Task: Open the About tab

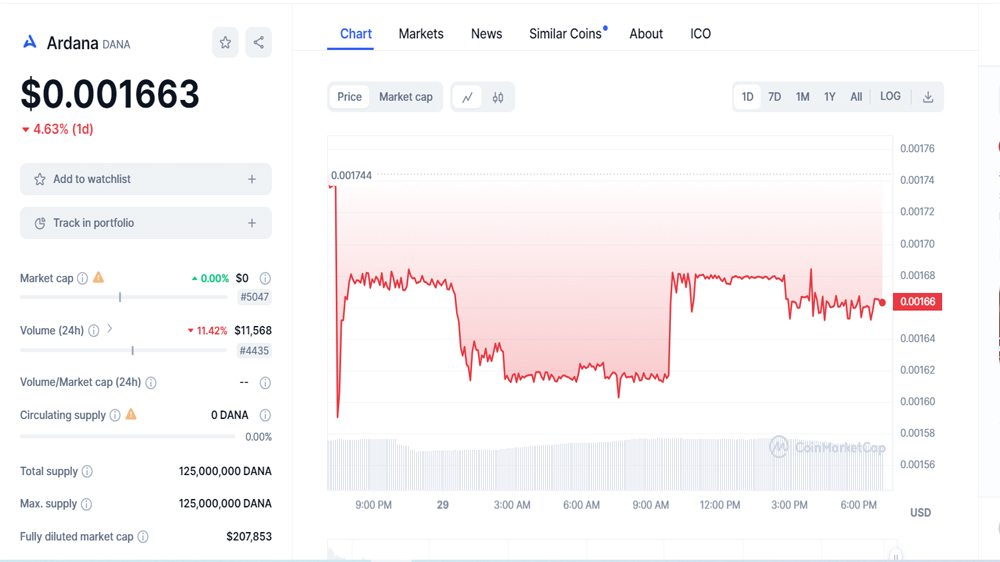Action: click(646, 34)
